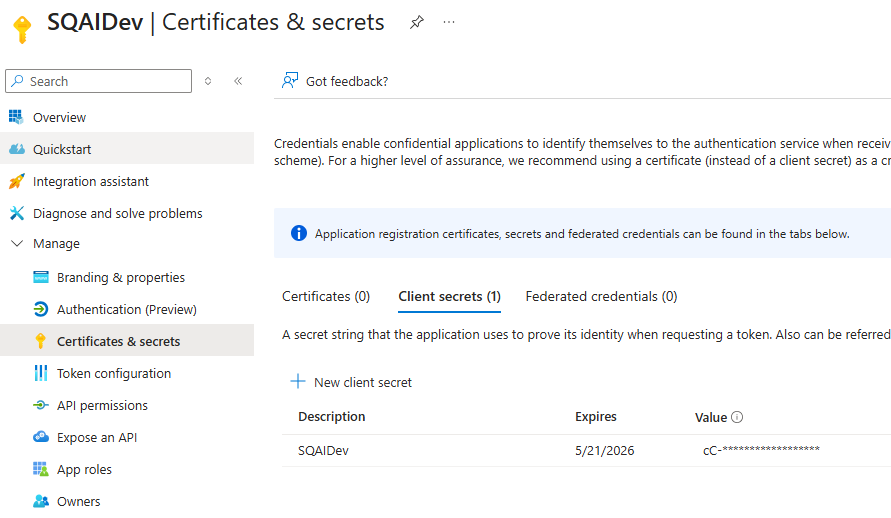Open Integration assistant rocket icon
The height and width of the screenshot is (518, 891).
[x=16, y=182]
